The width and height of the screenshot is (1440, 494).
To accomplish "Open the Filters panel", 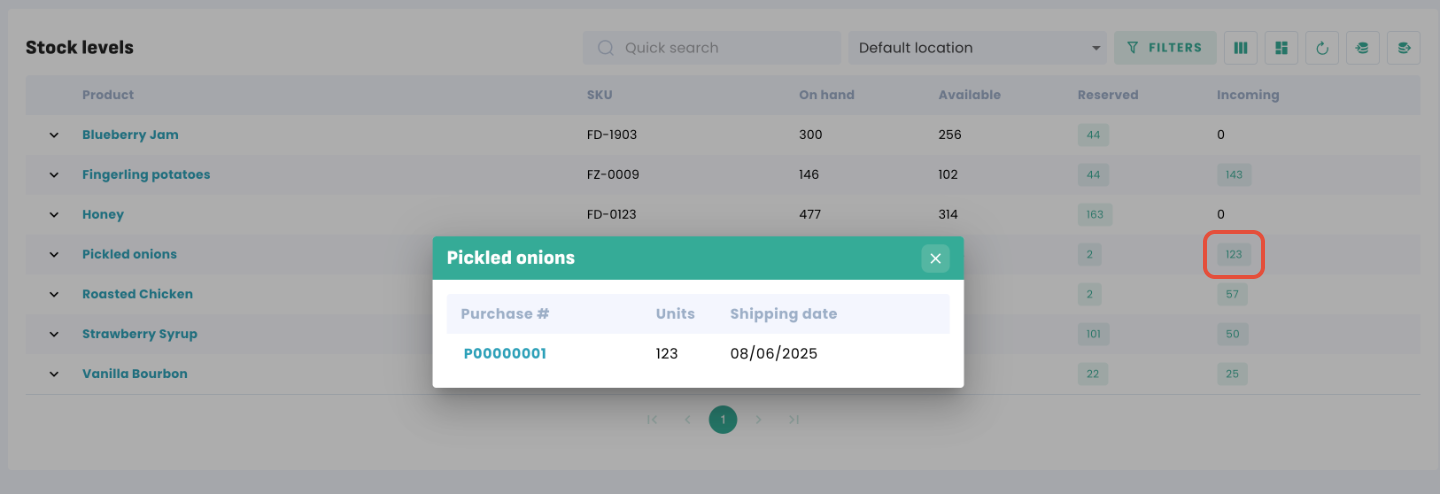I will click(1165, 47).
